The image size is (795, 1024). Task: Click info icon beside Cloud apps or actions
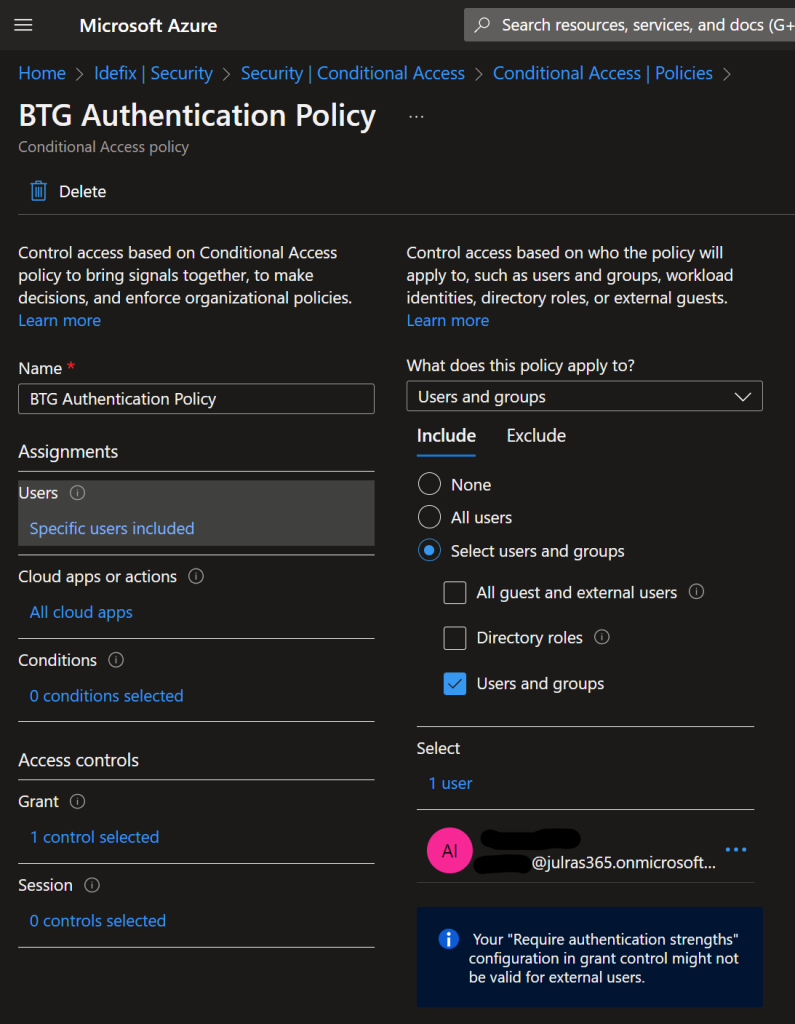click(x=196, y=577)
